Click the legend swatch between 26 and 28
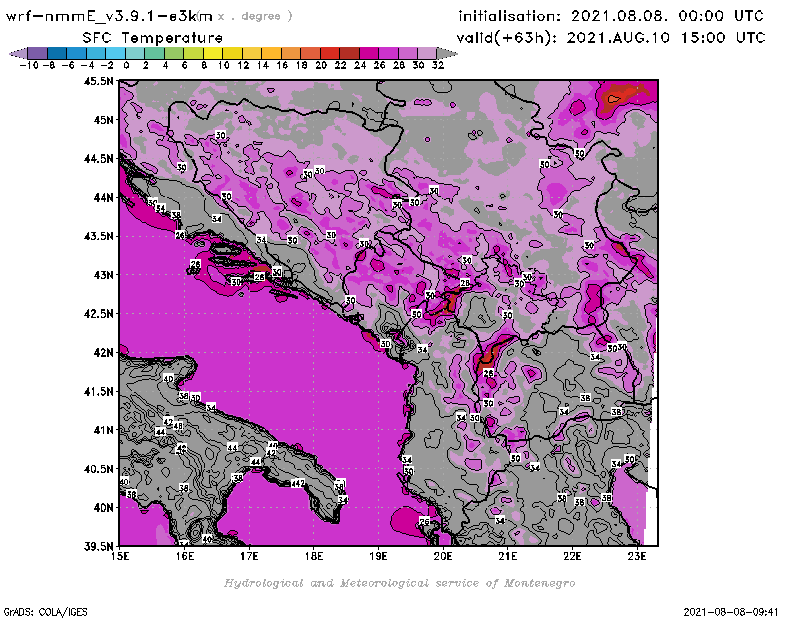800x618 pixels. tap(388, 53)
